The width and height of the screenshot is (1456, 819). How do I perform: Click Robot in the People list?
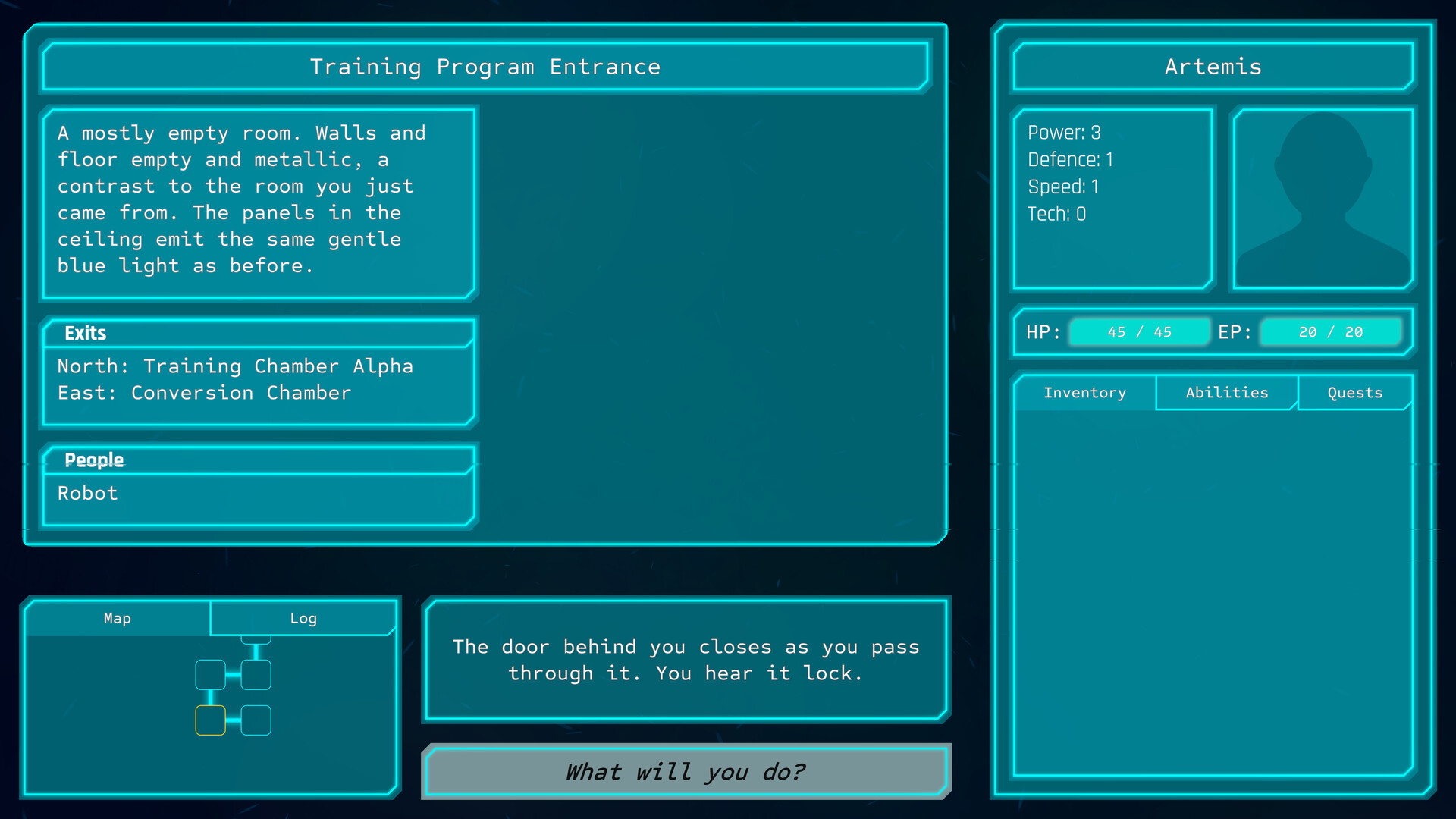pyautogui.click(x=88, y=494)
